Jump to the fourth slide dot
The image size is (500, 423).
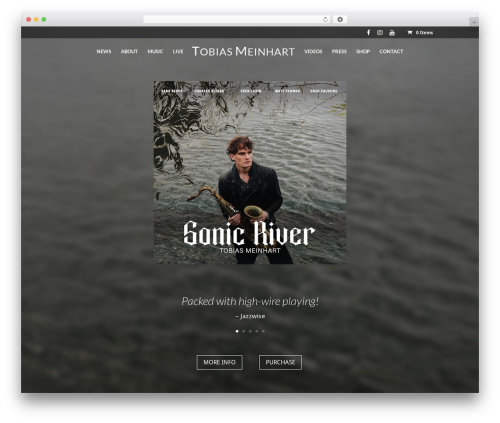(257, 331)
